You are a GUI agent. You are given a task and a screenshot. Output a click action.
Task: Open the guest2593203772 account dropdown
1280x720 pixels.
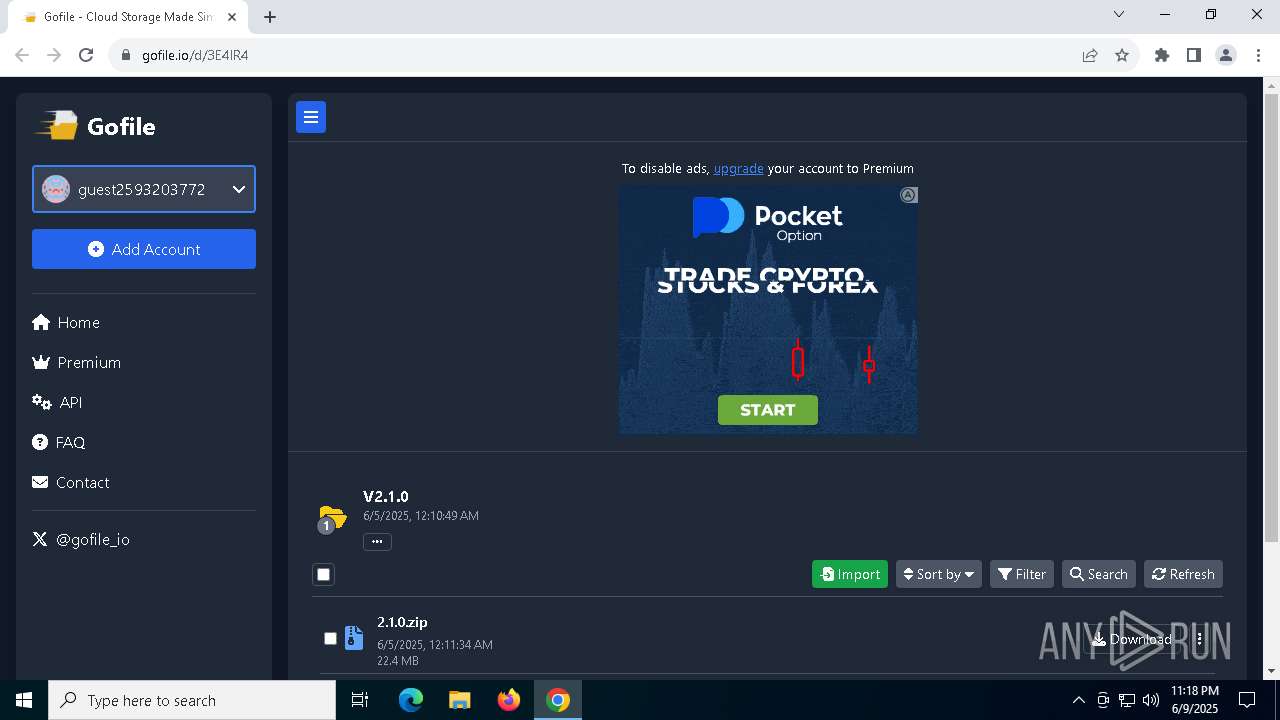144,189
